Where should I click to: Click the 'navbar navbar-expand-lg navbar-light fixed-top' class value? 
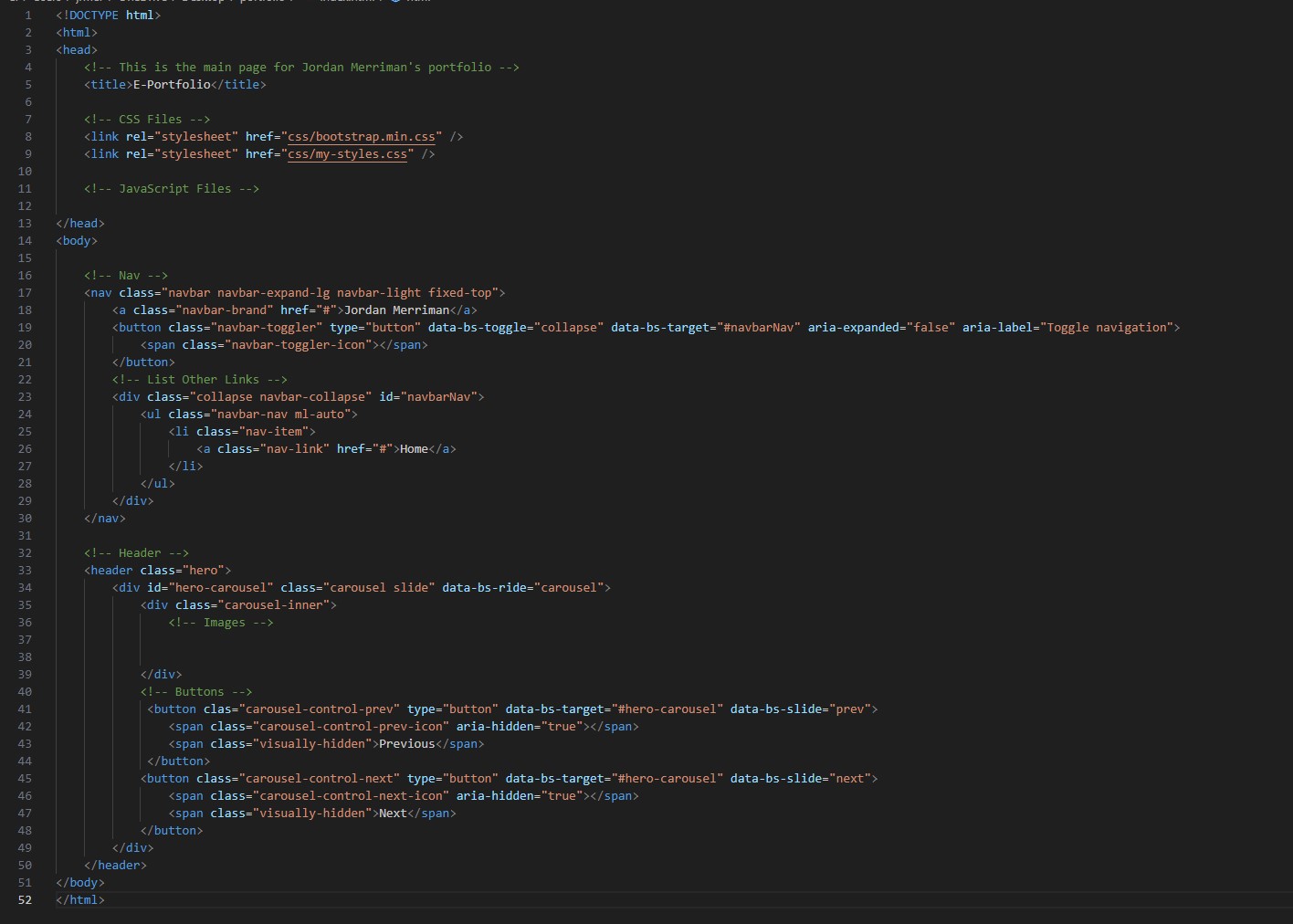[330, 293]
